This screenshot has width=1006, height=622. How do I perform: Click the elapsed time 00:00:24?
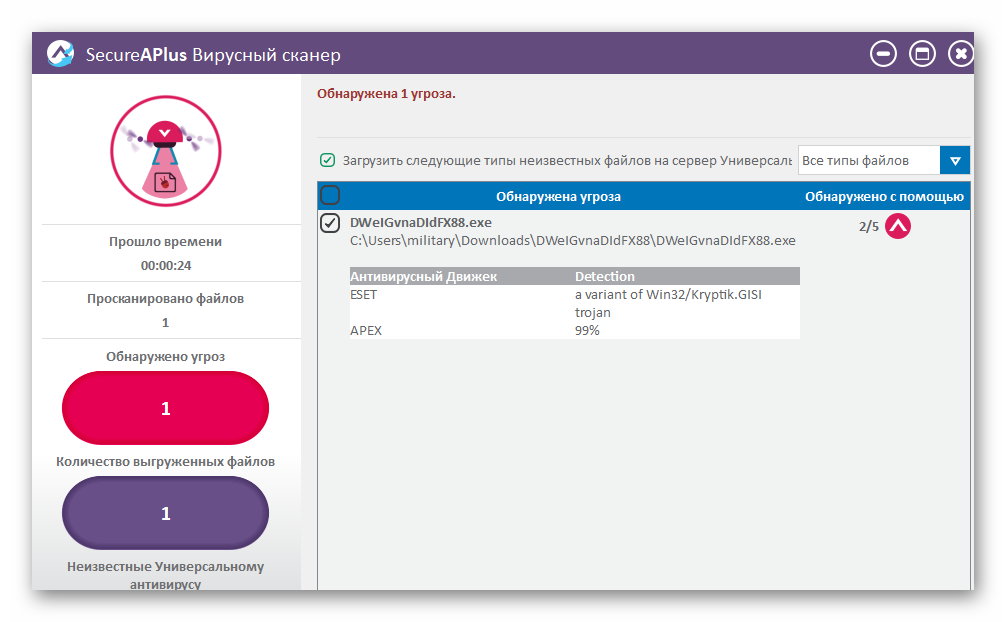[166, 265]
